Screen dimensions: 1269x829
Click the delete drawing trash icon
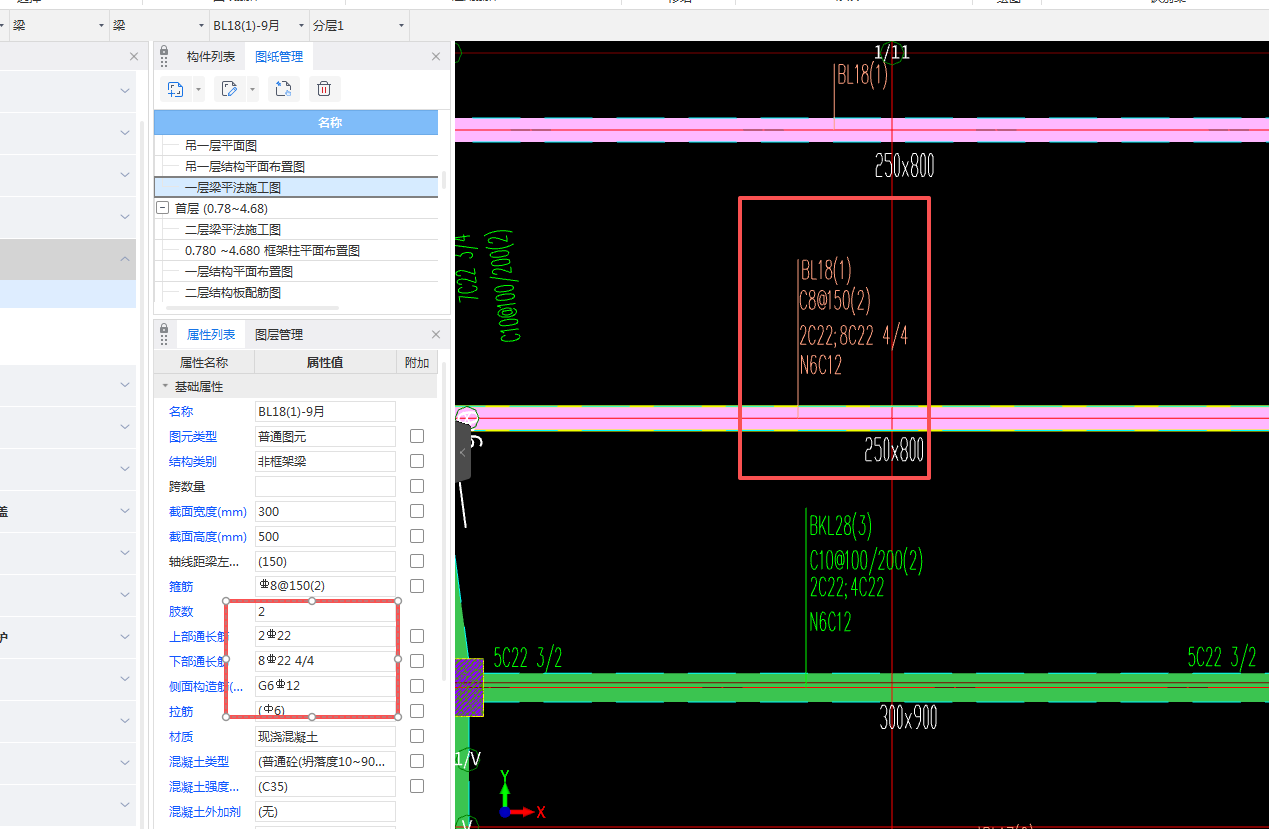click(324, 89)
